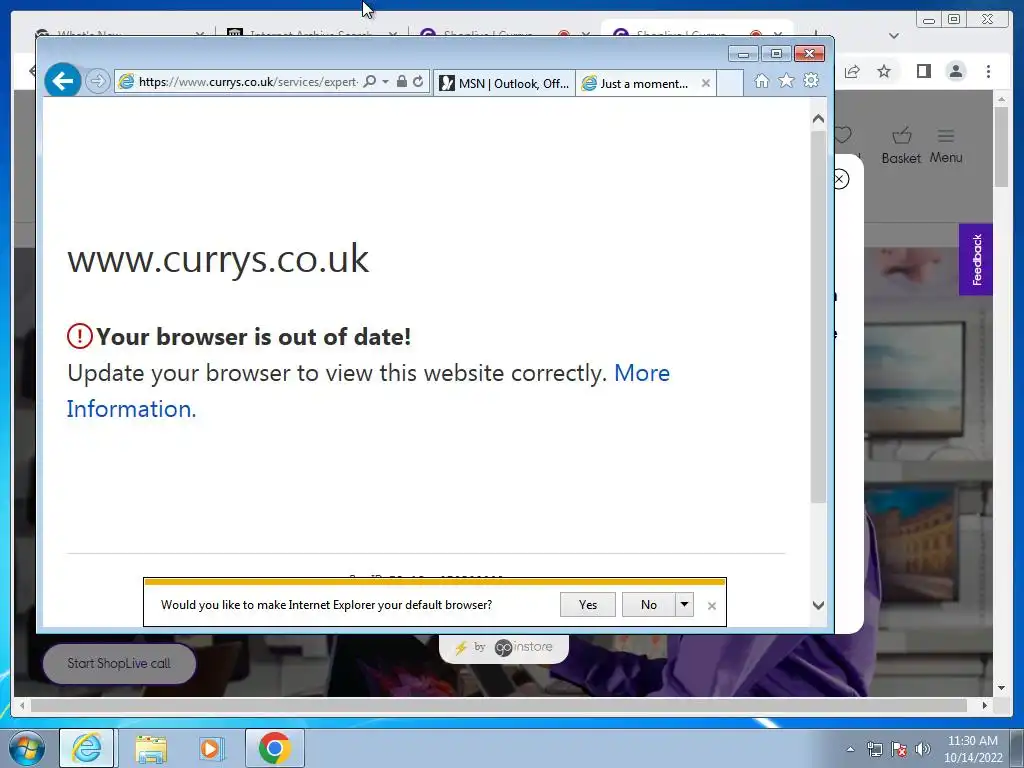This screenshot has height=768, width=1024.
Task: Click Chrome horizontal scrollbar right arrow
Action: (x=985, y=705)
